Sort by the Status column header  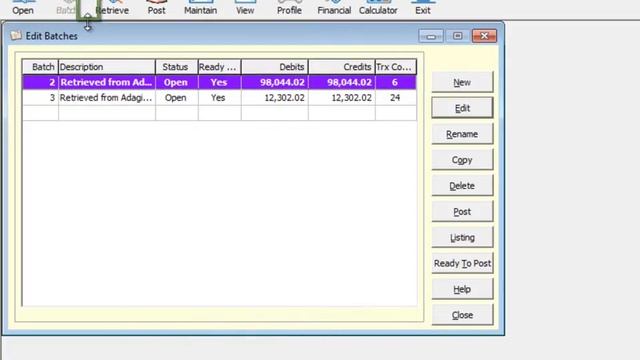tap(177, 67)
